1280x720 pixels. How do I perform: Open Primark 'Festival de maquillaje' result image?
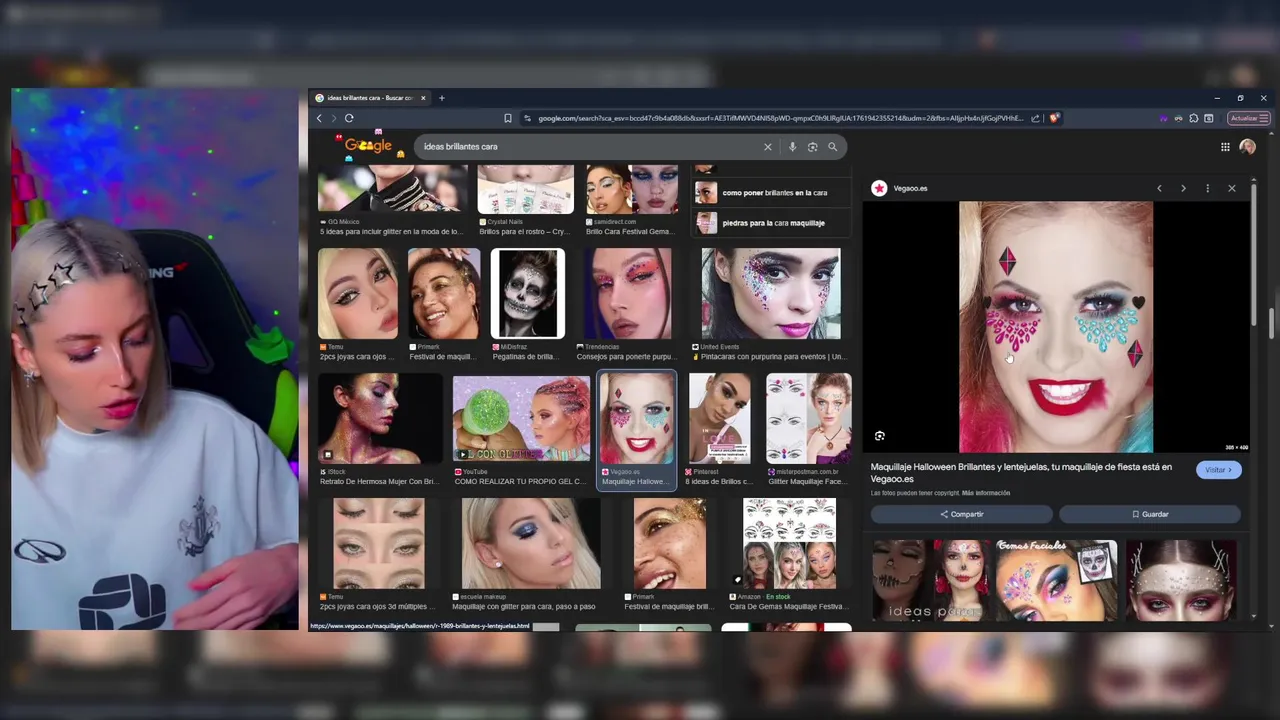tap(444, 294)
